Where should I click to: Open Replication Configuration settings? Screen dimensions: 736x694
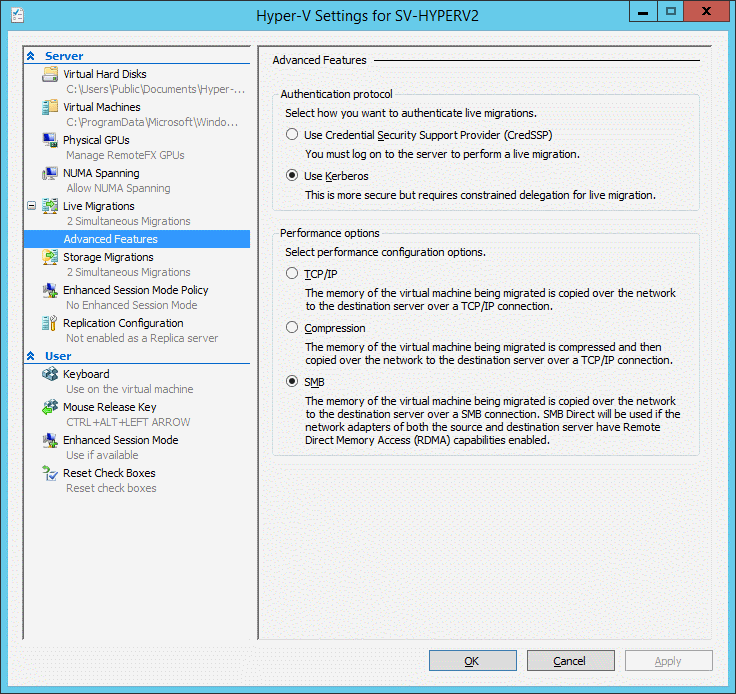pyautogui.click(x=123, y=323)
